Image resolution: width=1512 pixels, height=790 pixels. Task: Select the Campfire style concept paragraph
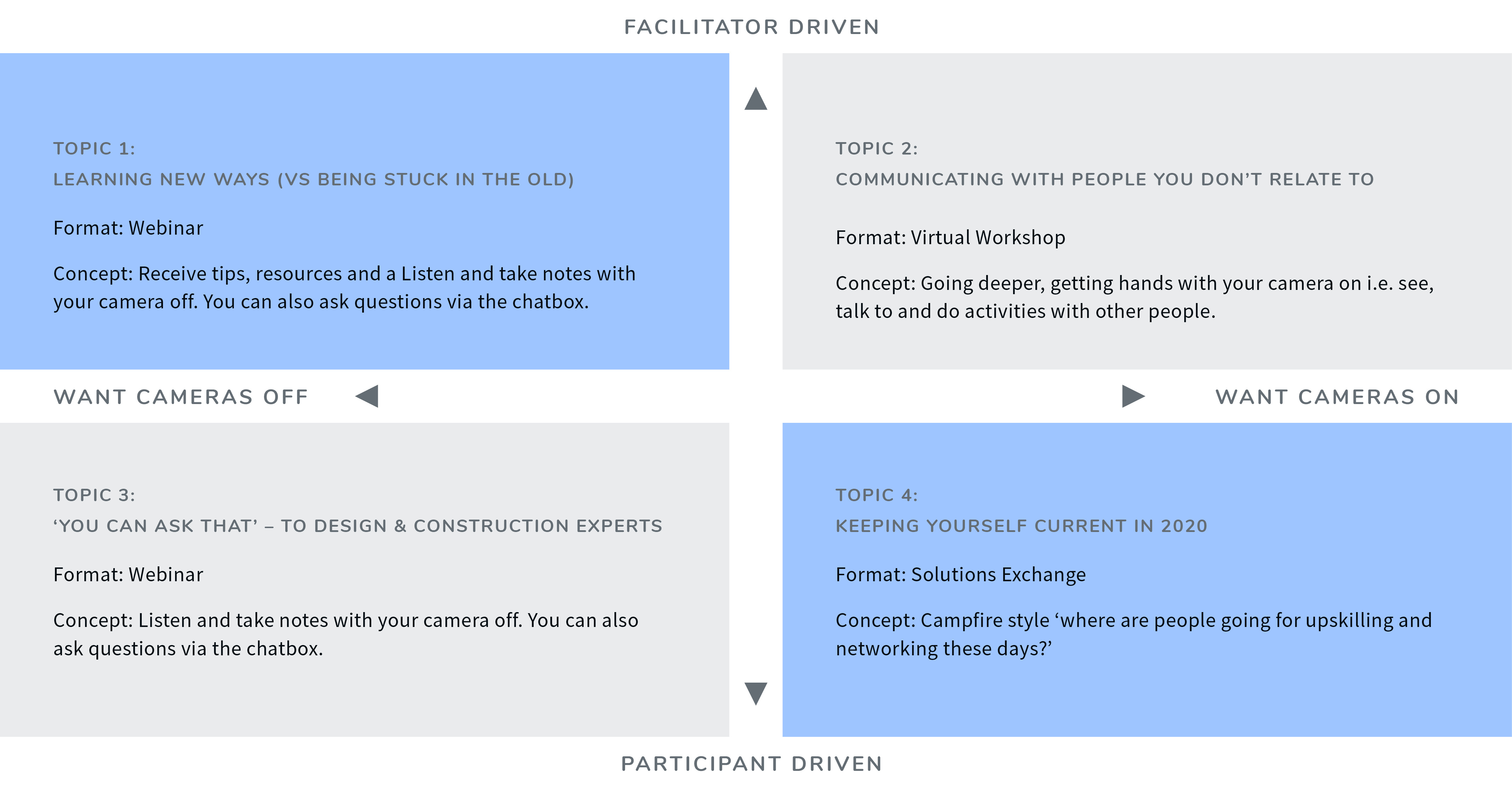1134,634
